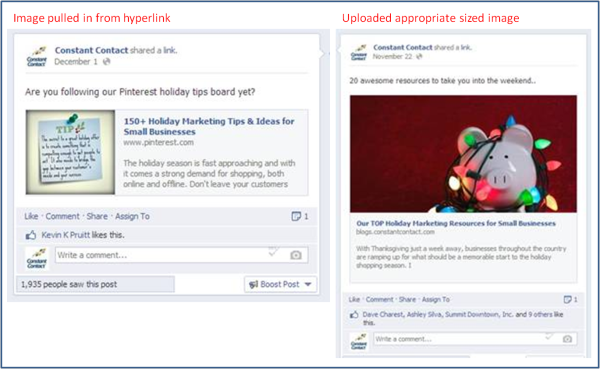Click thumbs-up icon next to Kevin K Pruitt
600x369 pixels.
pos(31,235)
